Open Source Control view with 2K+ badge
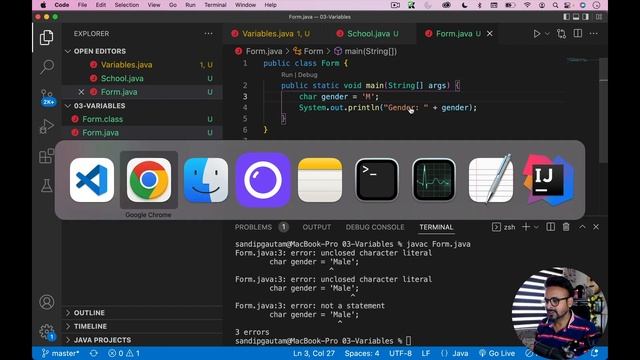Image resolution: width=640 pixels, height=360 pixels. tap(47, 97)
